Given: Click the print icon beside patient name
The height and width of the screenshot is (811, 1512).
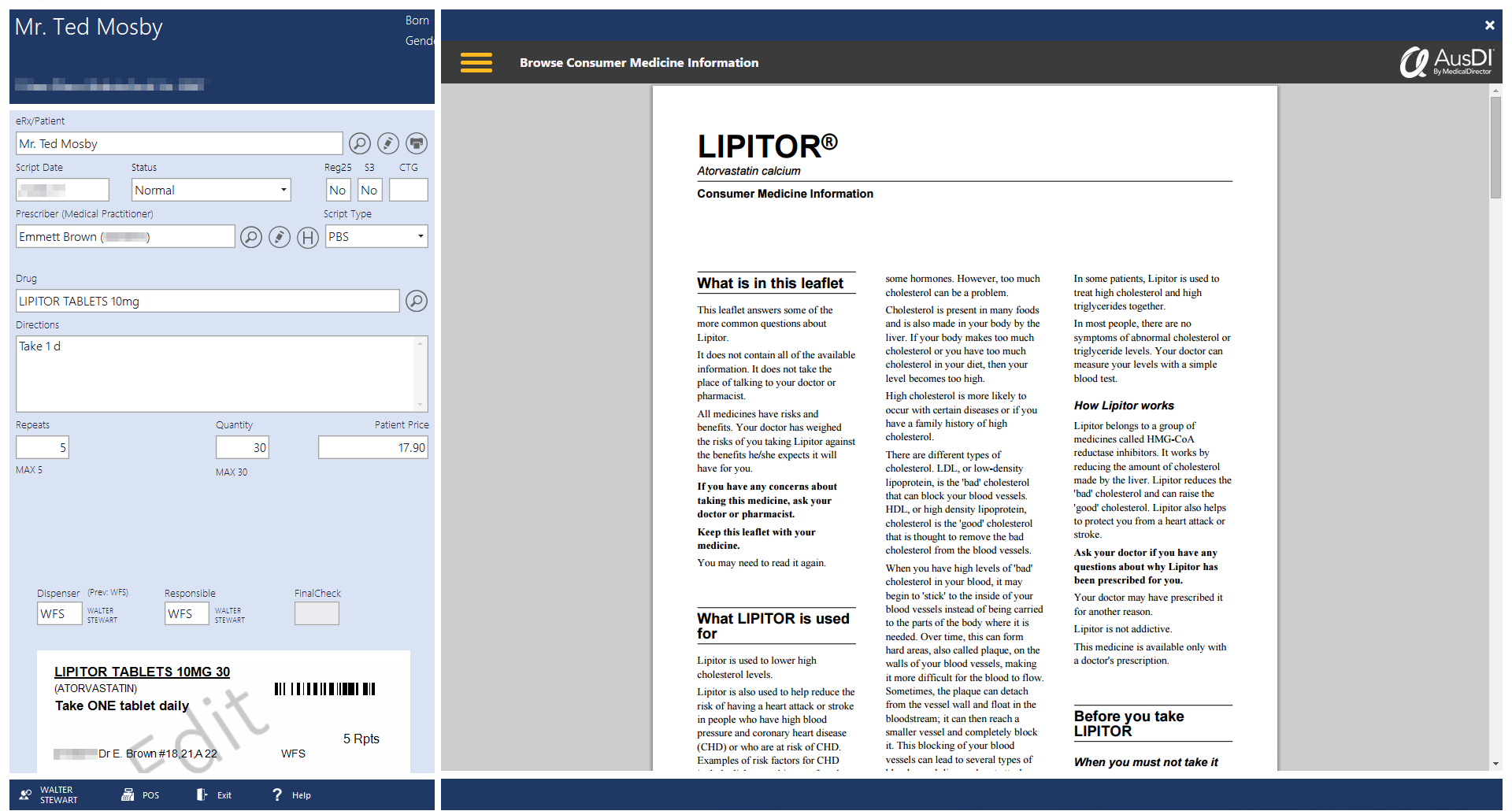Looking at the screenshot, I should click(417, 143).
